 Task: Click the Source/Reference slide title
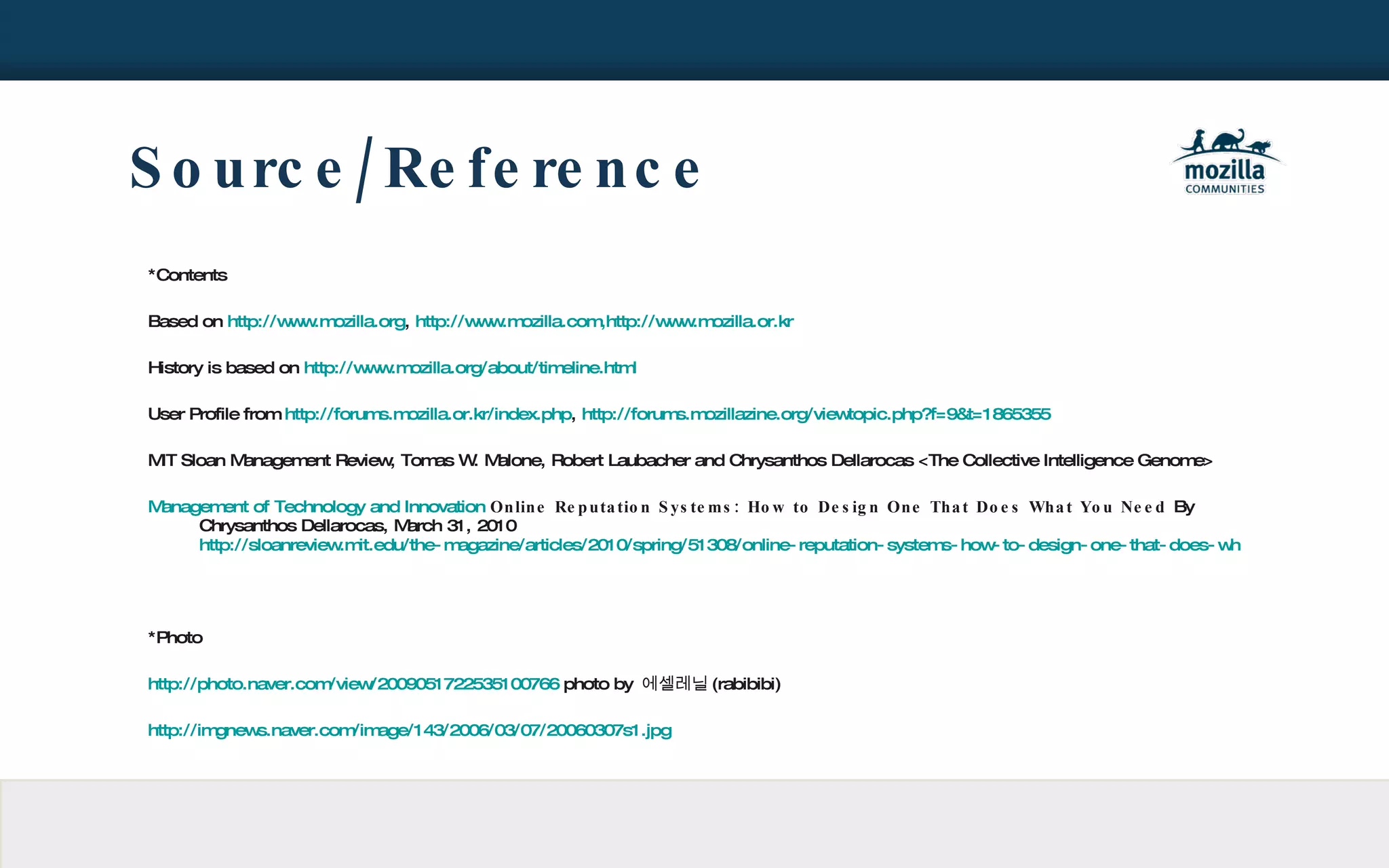click(414, 169)
